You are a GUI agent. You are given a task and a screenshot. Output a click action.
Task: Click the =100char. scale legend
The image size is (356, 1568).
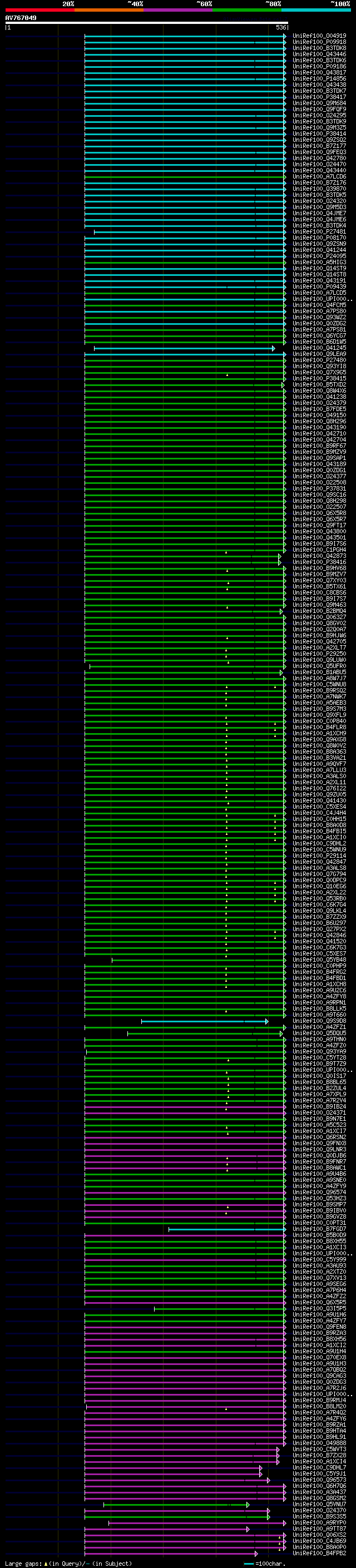[x=264, y=1563]
